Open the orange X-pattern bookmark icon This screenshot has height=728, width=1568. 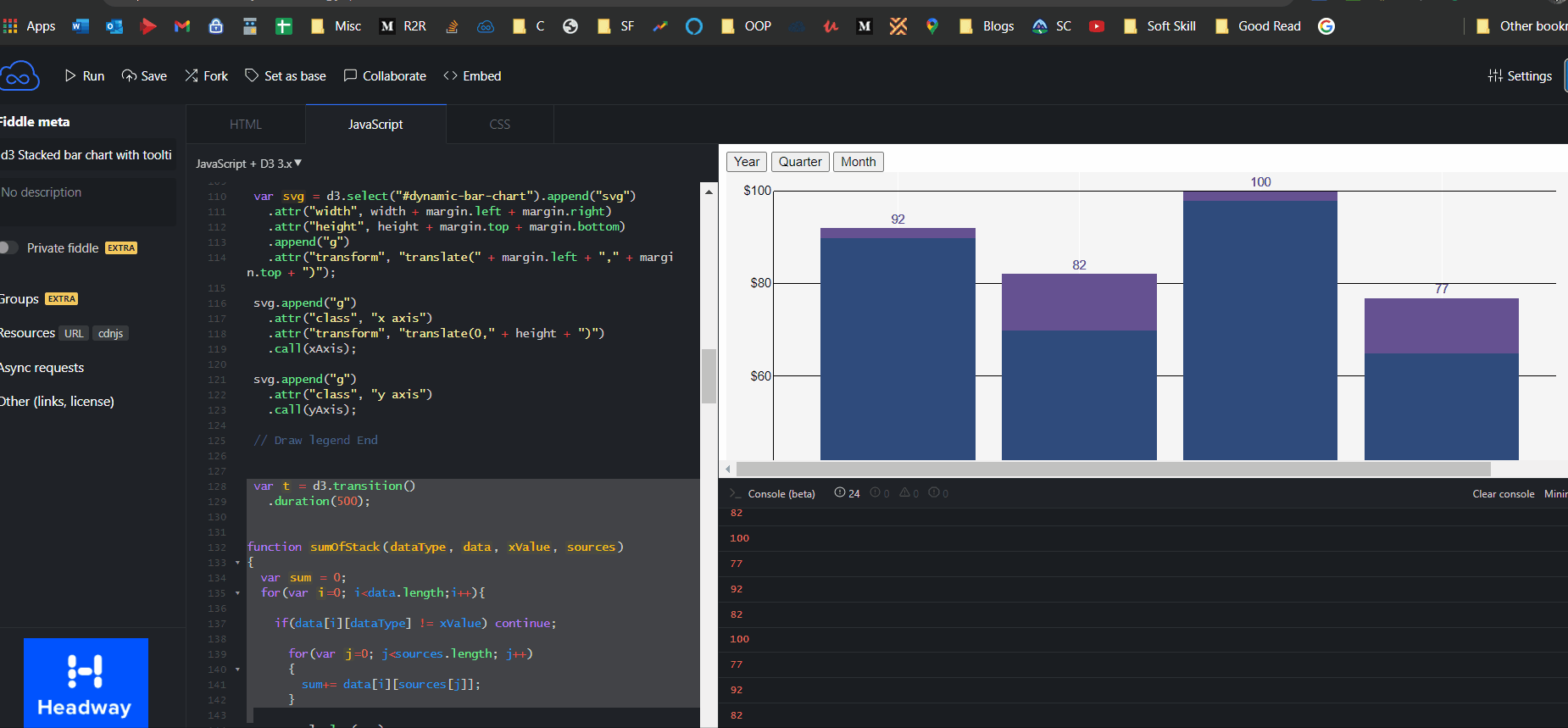[898, 26]
